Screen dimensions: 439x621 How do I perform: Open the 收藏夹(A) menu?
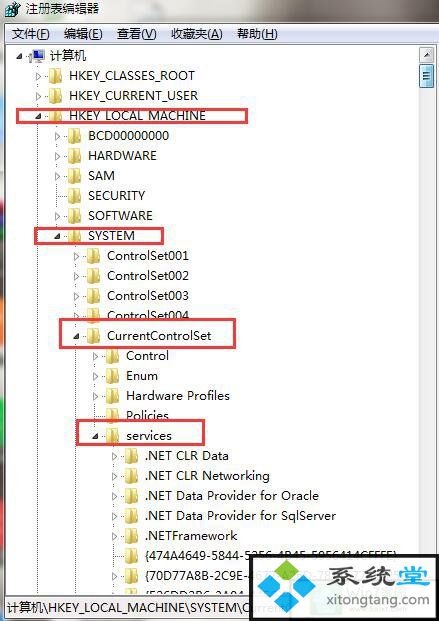tap(197, 34)
